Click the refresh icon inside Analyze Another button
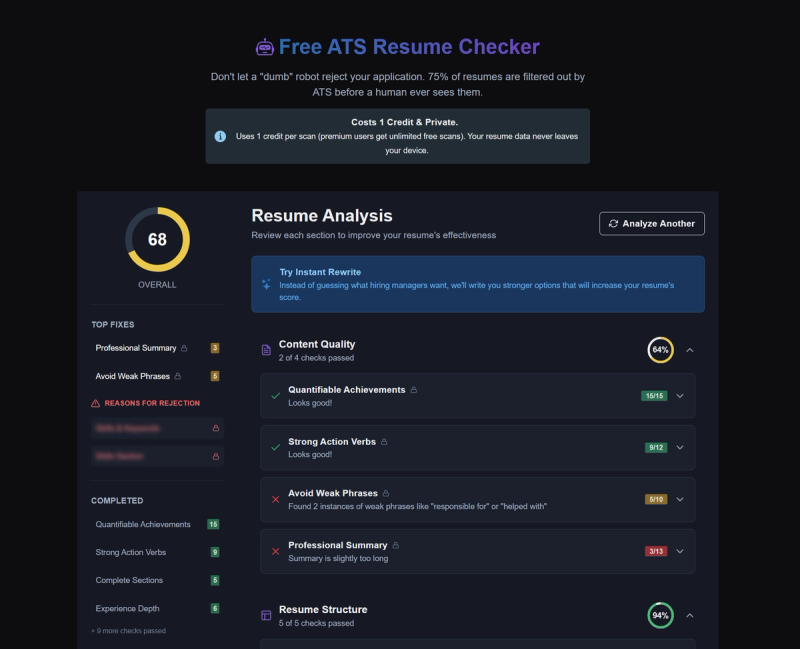 pyautogui.click(x=613, y=223)
